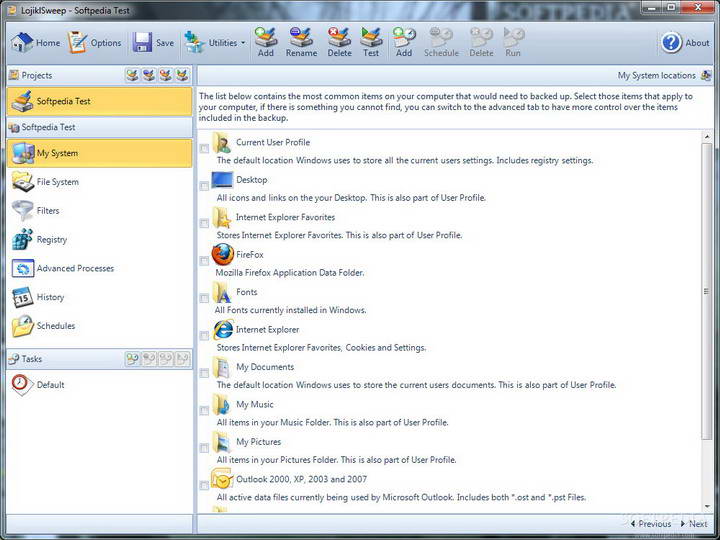The width and height of the screenshot is (720, 540).
Task: Check the Desktop checkbox
Action: 204,186
